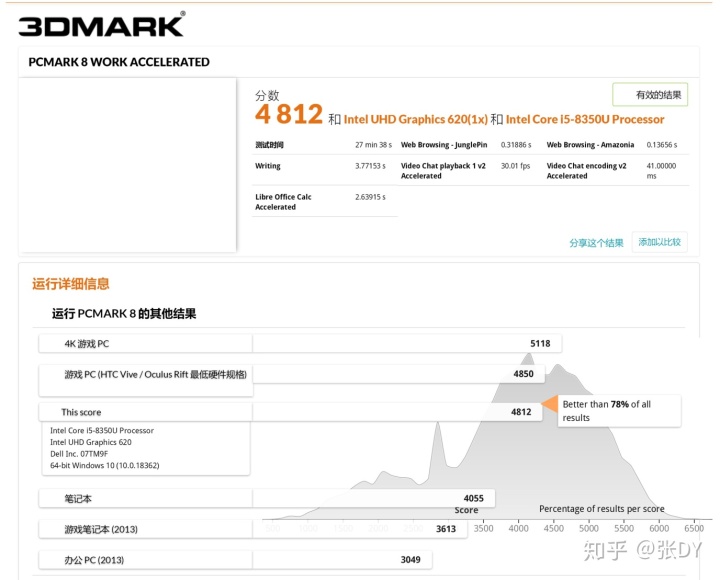Viewport: 720px width, 580px height.
Task: Select the PCMARK 8 WORK ACCELERATED heading
Action: point(119,62)
